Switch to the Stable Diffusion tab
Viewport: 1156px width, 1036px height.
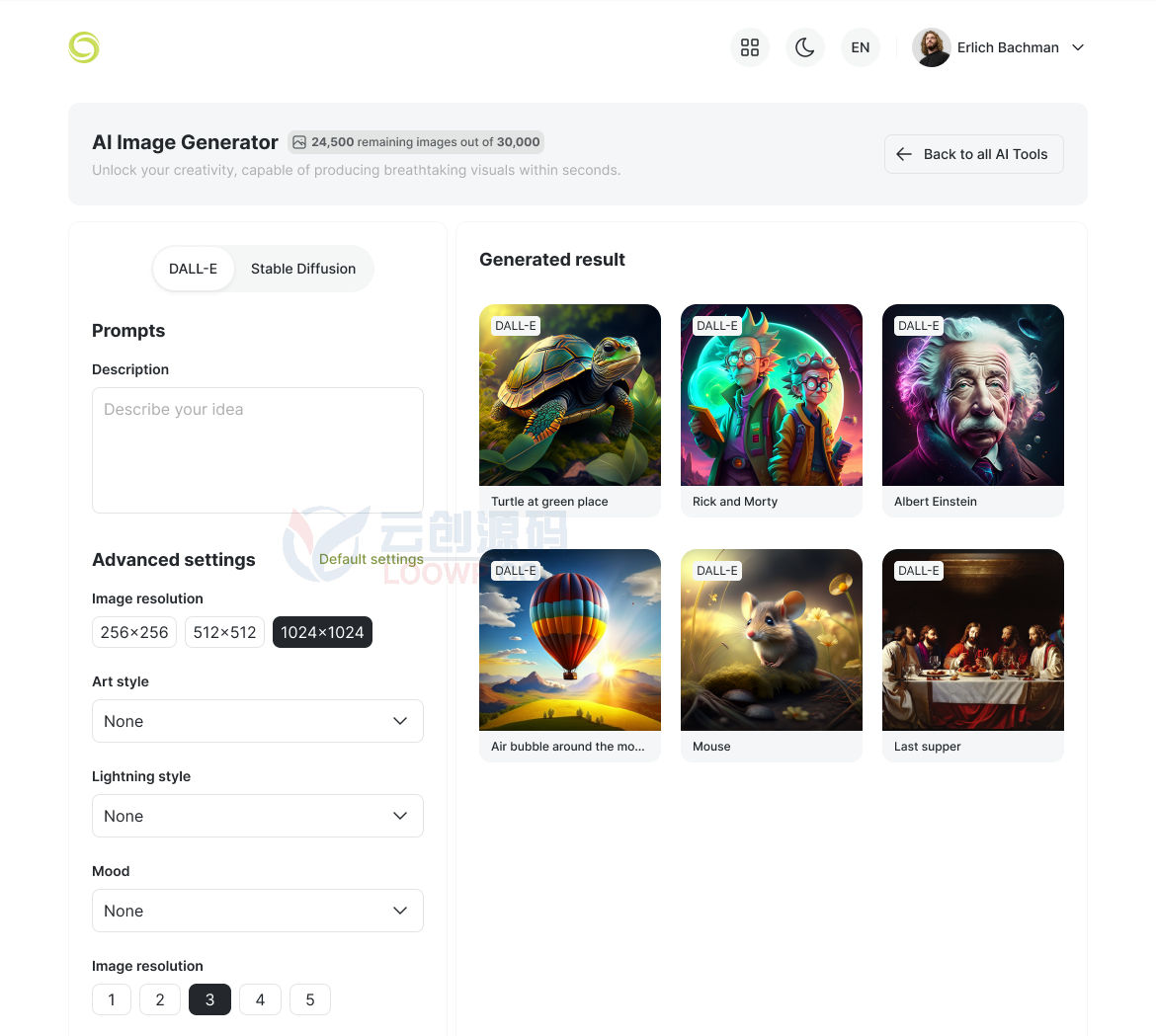click(303, 269)
